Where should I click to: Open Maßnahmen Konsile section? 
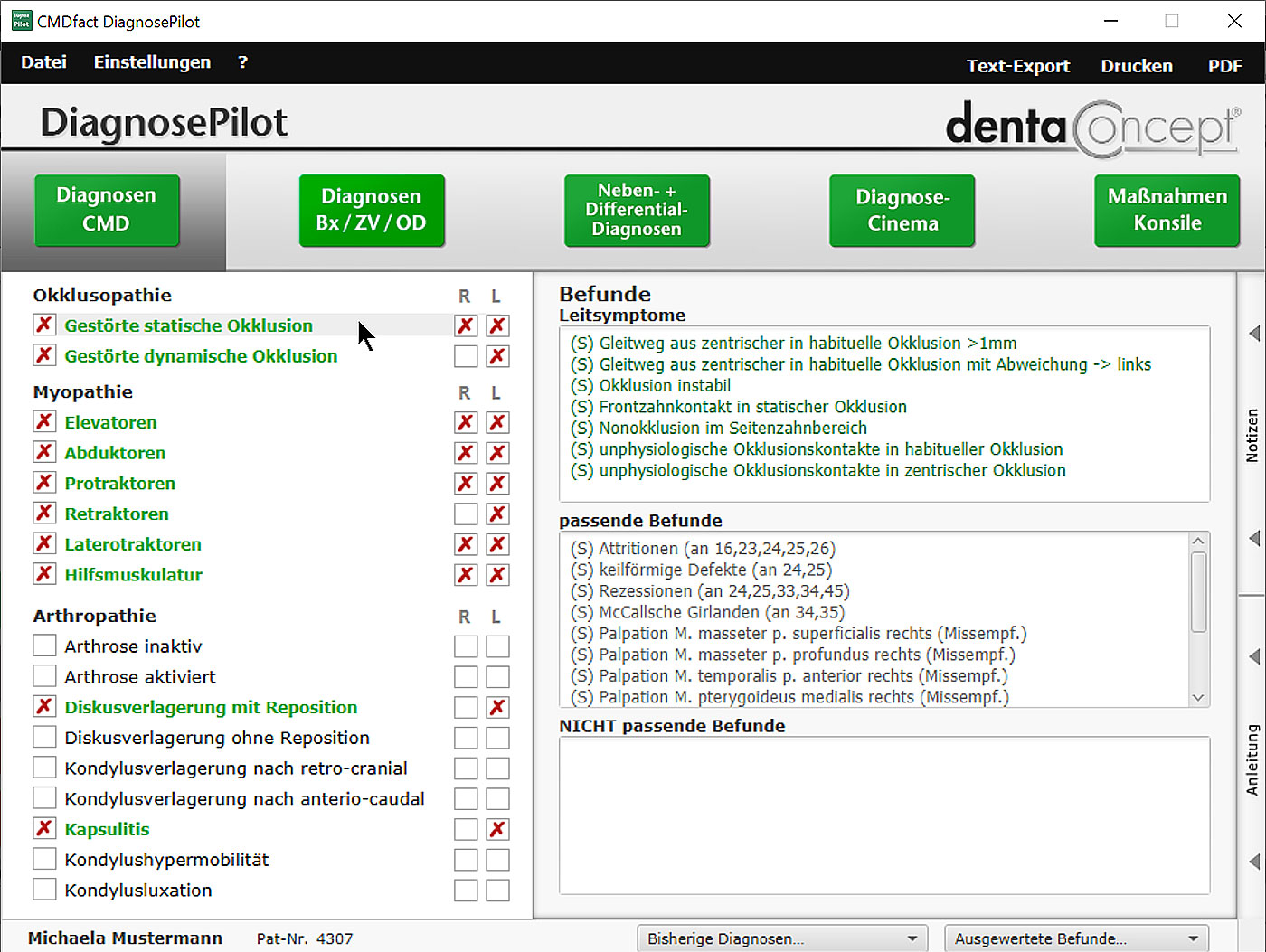[1167, 210]
